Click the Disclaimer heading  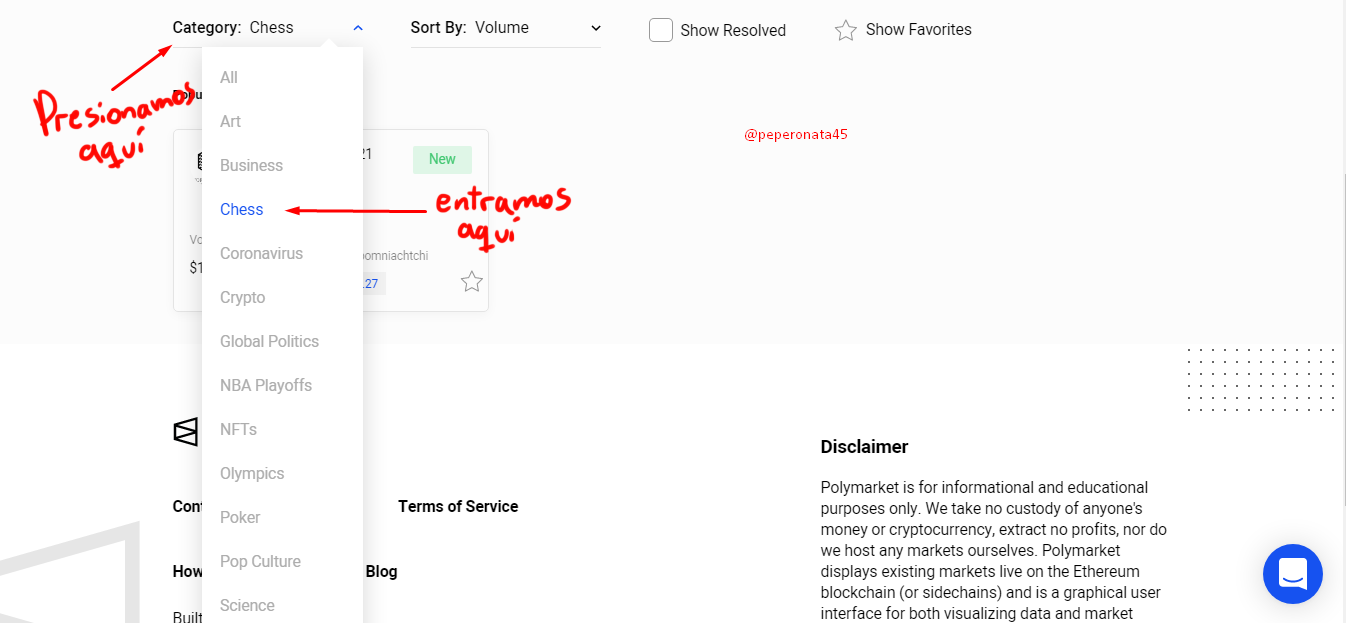(x=864, y=447)
